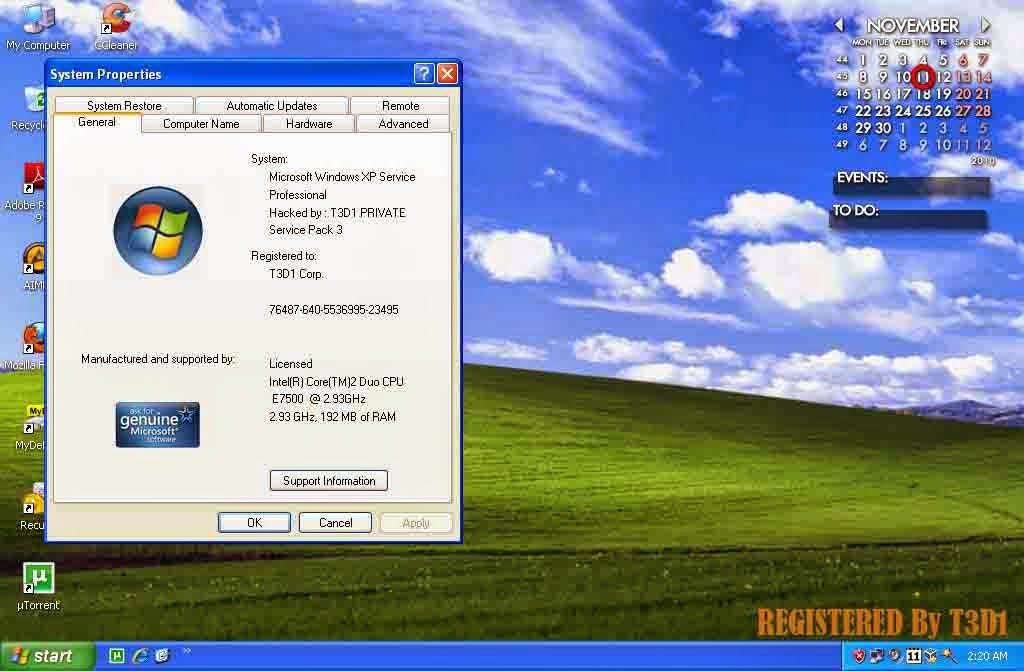This screenshot has width=1024, height=671.
Task: Click µTorrent icon in Quick Launch
Action: coord(117,655)
